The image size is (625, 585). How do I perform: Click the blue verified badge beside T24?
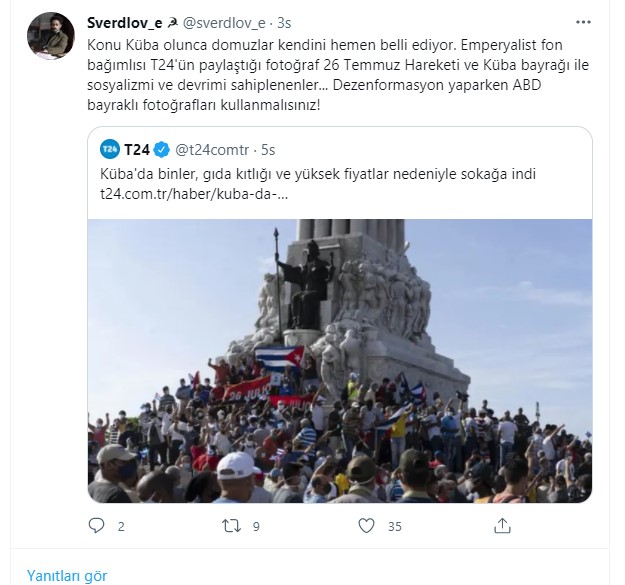click(x=161, y=150)
